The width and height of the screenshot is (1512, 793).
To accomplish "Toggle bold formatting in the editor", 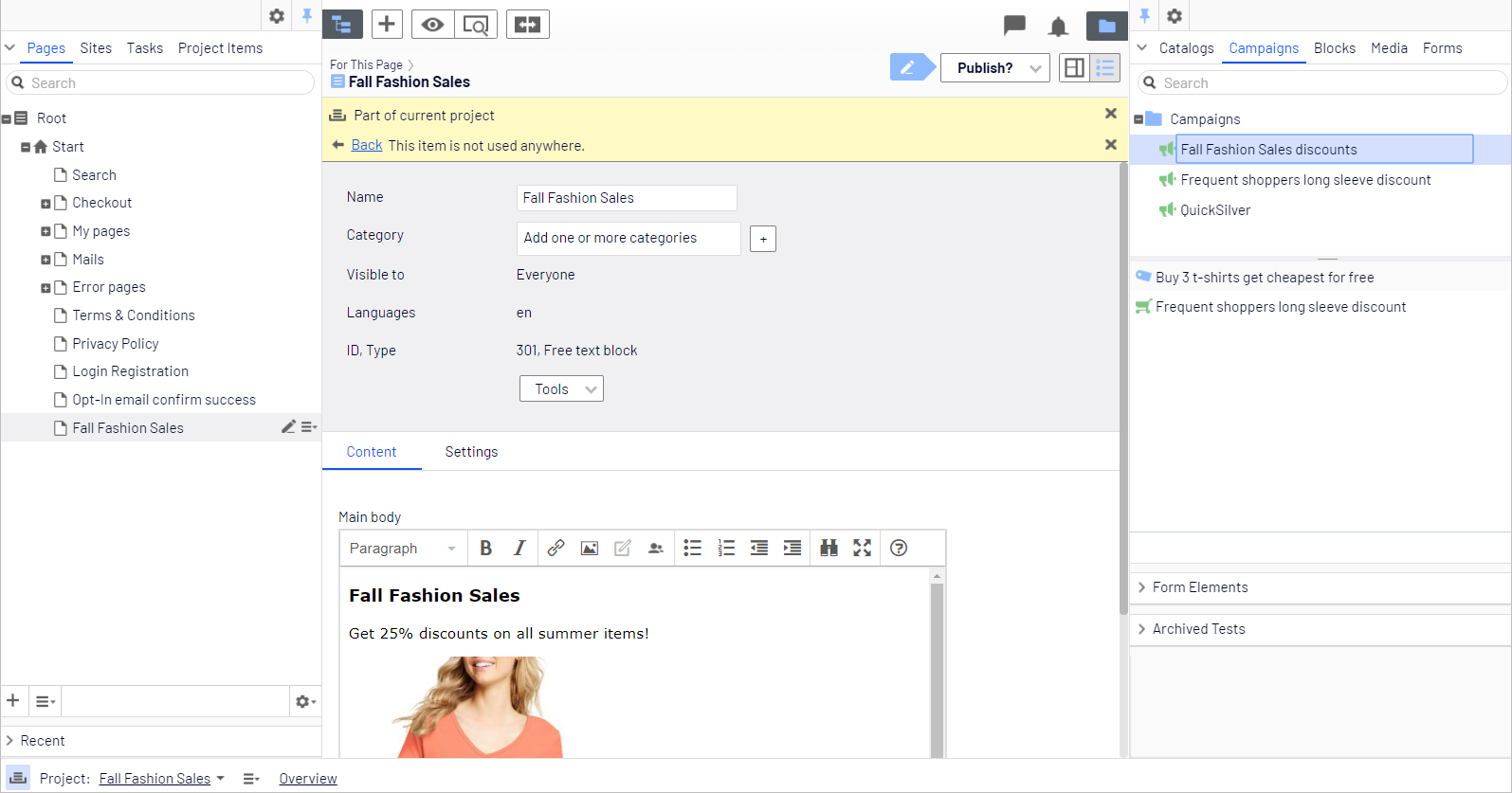I will click(485, 548).
